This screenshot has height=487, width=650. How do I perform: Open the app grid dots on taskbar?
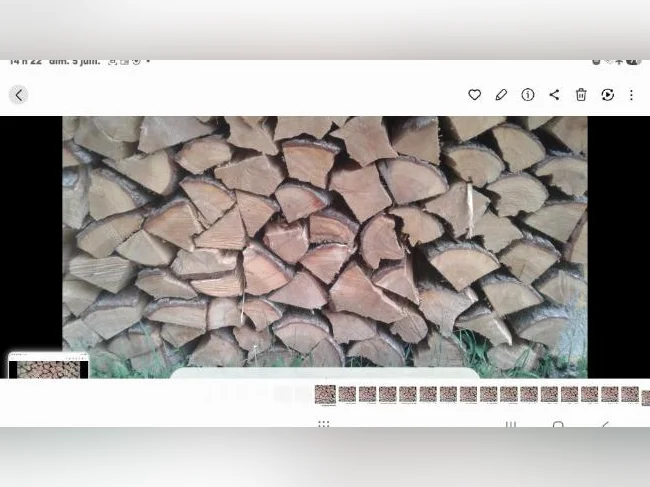click(323, 424)
